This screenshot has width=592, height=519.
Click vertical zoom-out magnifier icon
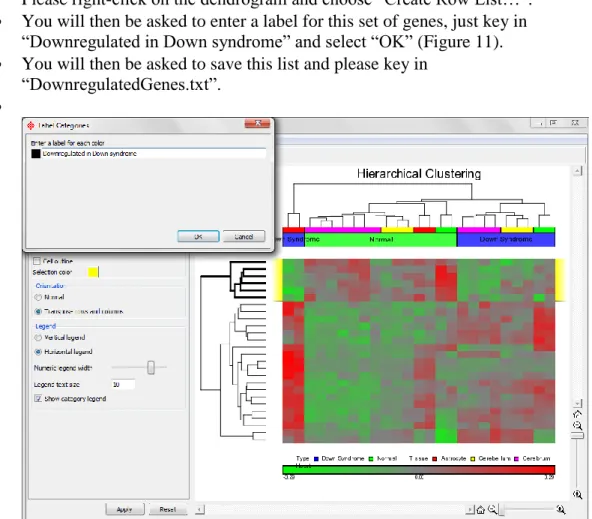pos(578,426)
